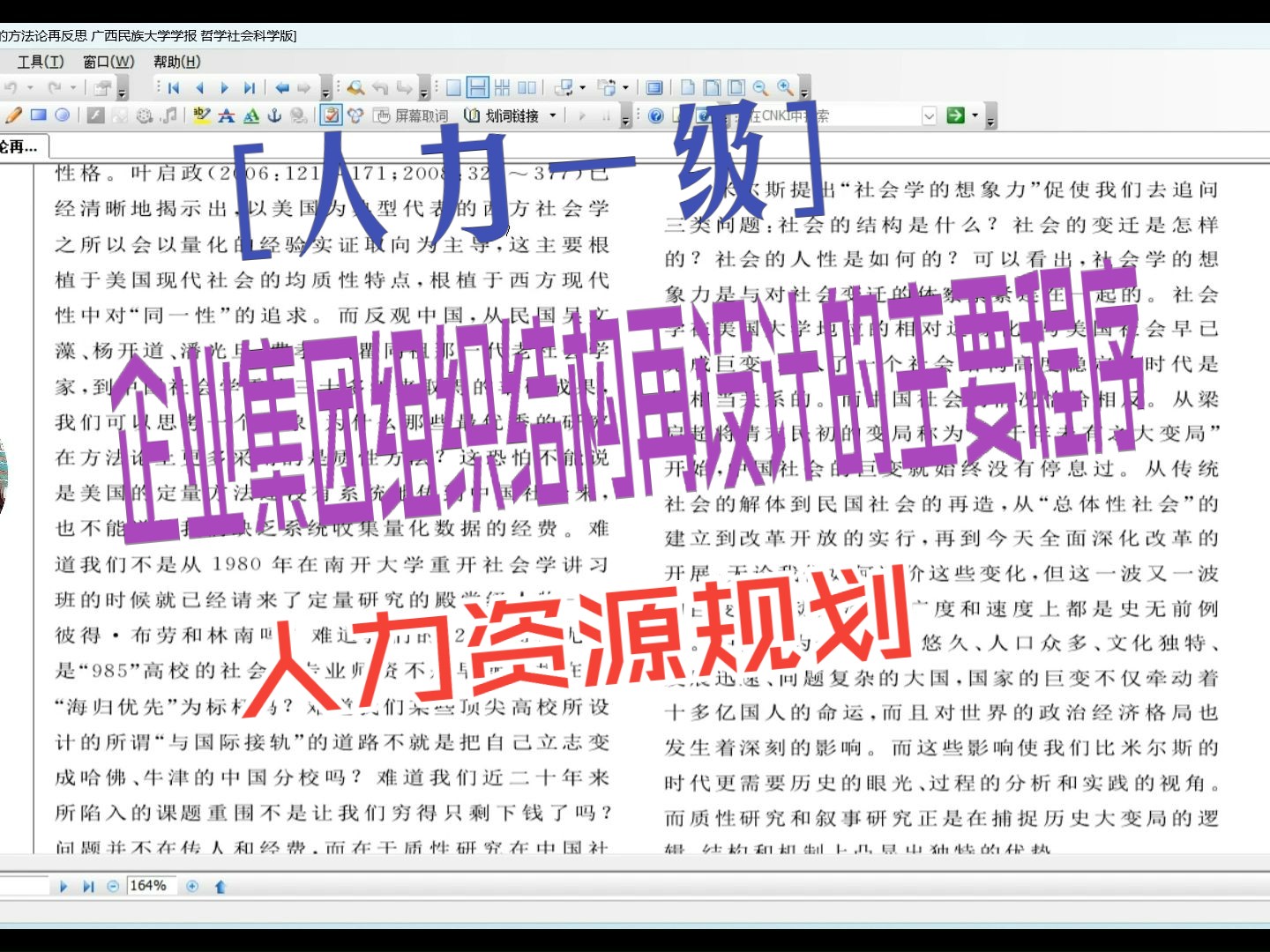This screenshot has height=952, width=1270.
Task: Jump to the first page
Action: [173, 87]
